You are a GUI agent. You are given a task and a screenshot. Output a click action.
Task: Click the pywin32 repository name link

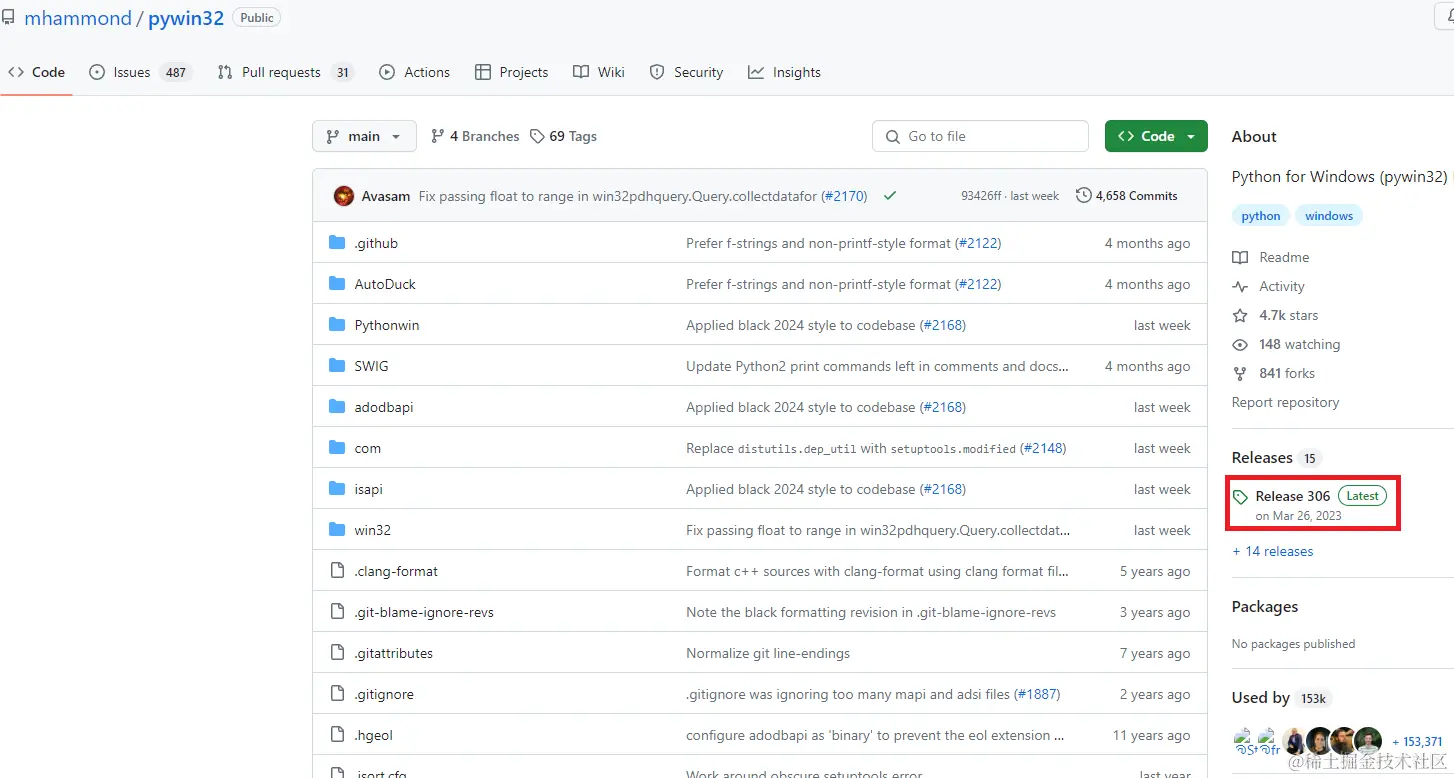click(186, 18)
